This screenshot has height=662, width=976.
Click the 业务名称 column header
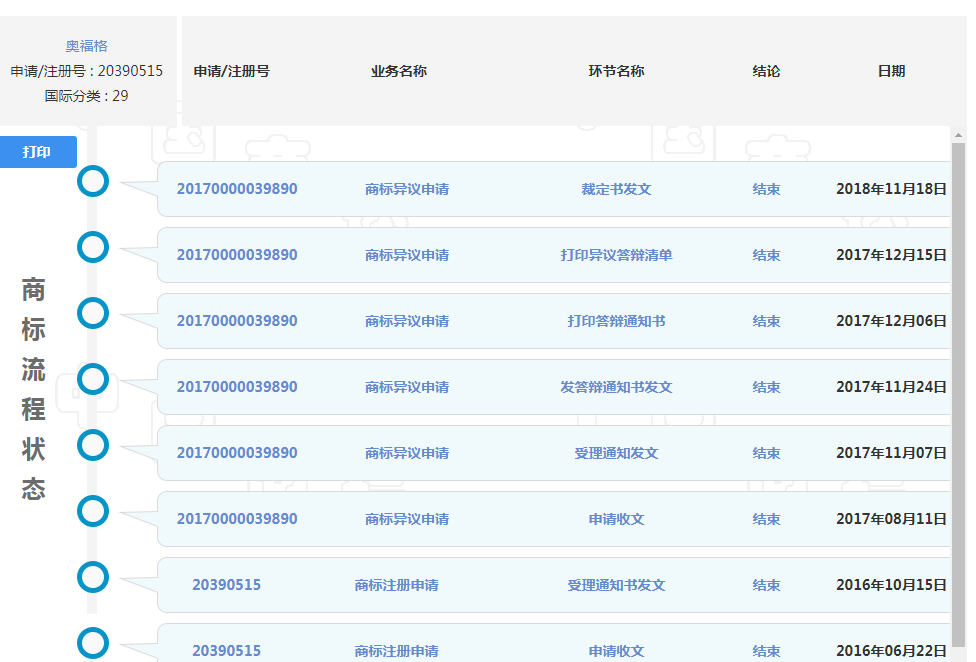click(x=397, y=71)
